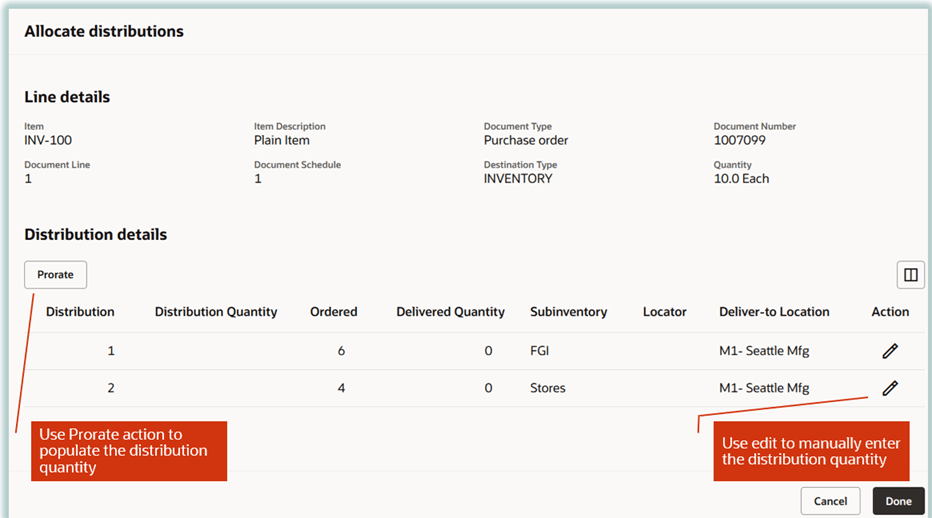
Task: Click document type Purchase order
Action: pyautogui.click(x=525, y=140)
